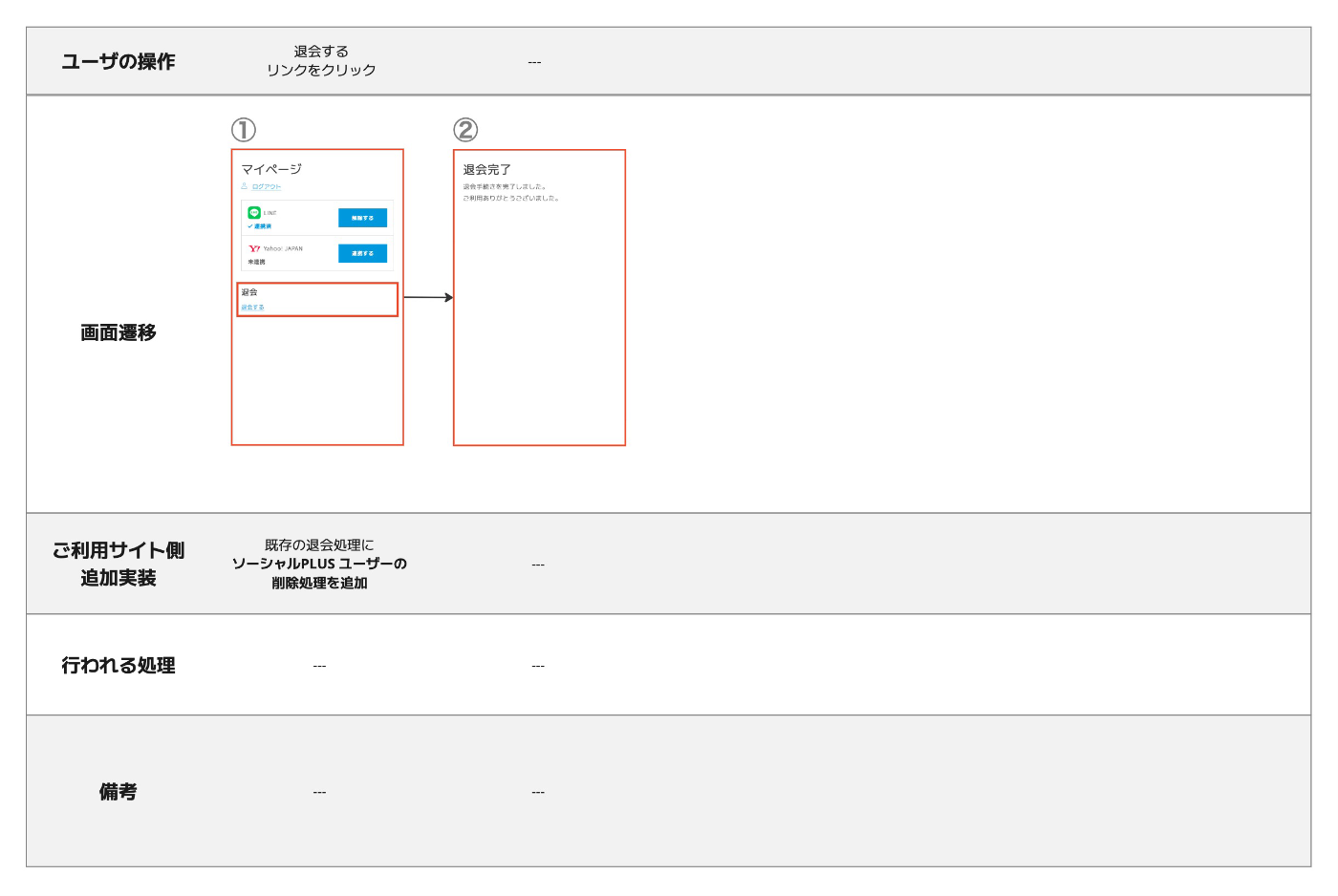This screenshot has height=896, width=1338.
Task: Select the 退会完了 heading
Action: point(487,170)
